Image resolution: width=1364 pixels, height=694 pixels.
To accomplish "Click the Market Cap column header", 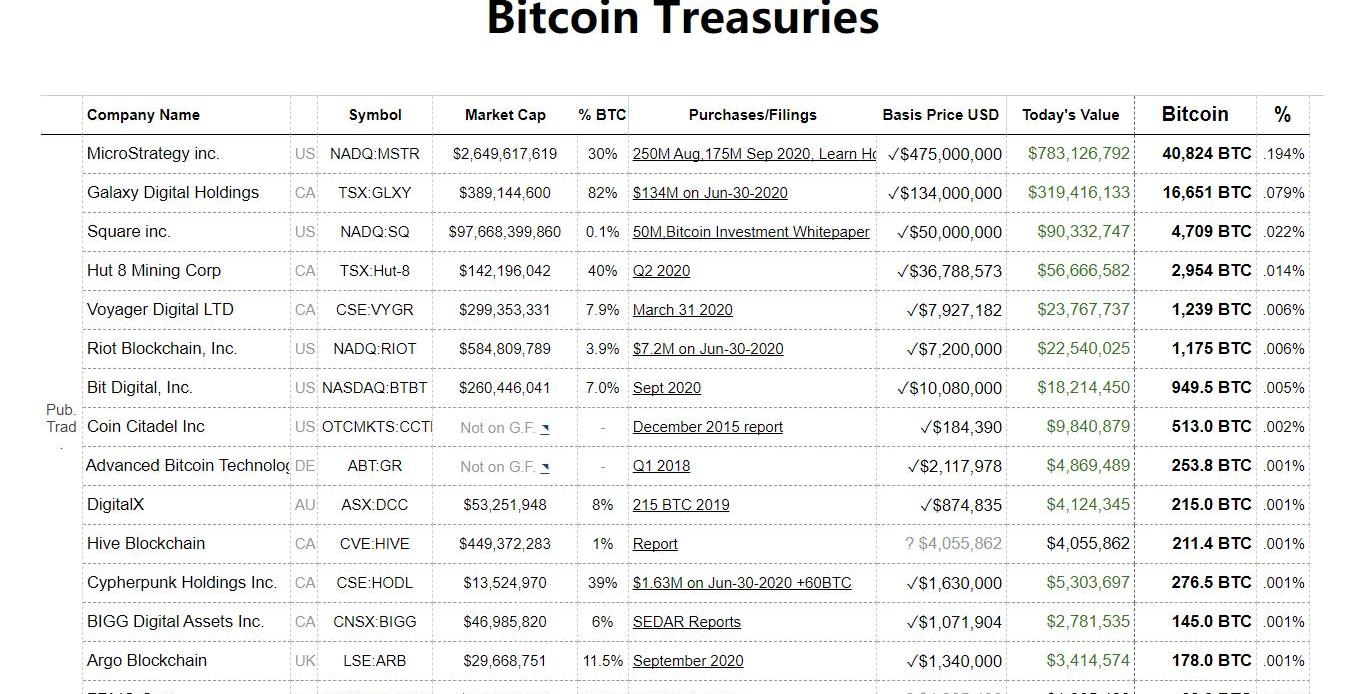I will [505, 115].
